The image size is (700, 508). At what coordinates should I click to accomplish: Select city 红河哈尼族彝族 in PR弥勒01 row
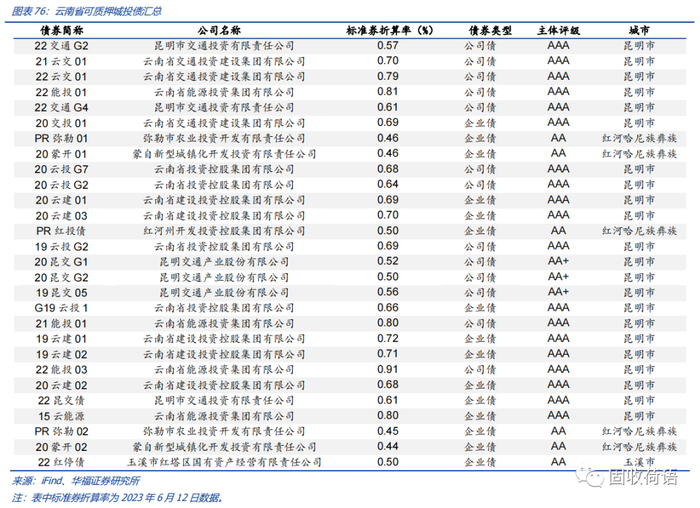tap(639, 138)
